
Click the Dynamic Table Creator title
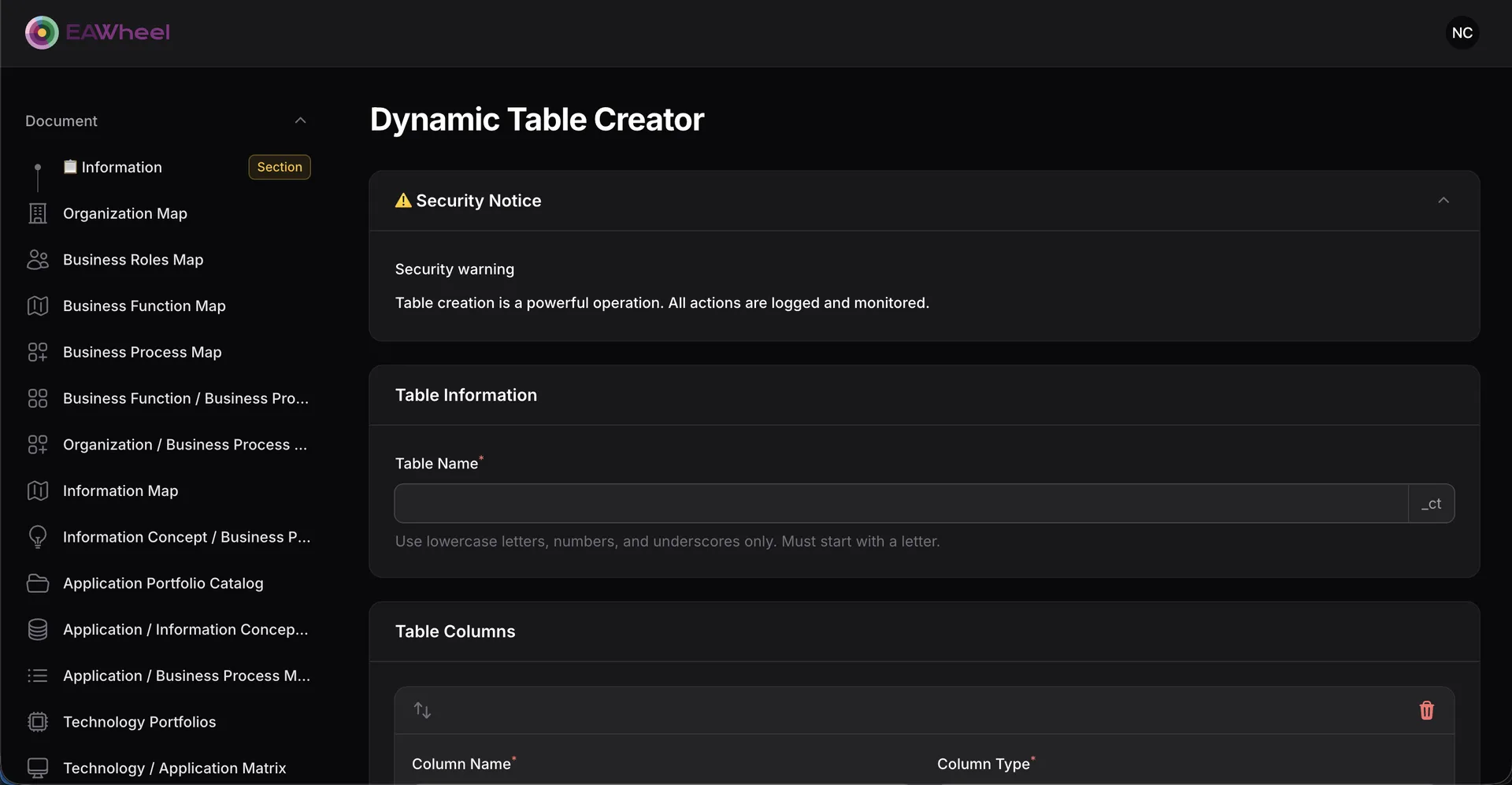coord(537,120)
